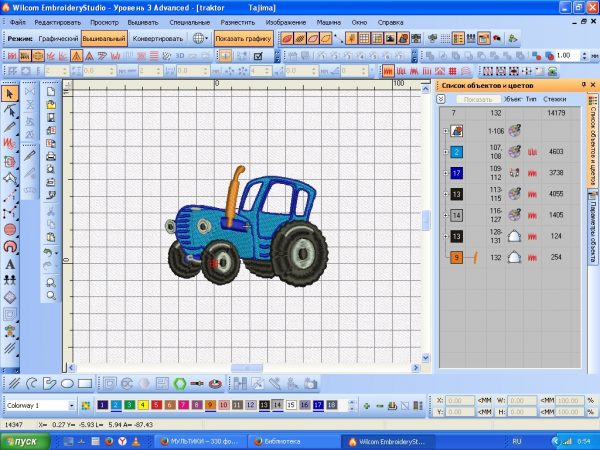Open the color palette editor icon
Screen dimensions: 600x450
point(85,406)
